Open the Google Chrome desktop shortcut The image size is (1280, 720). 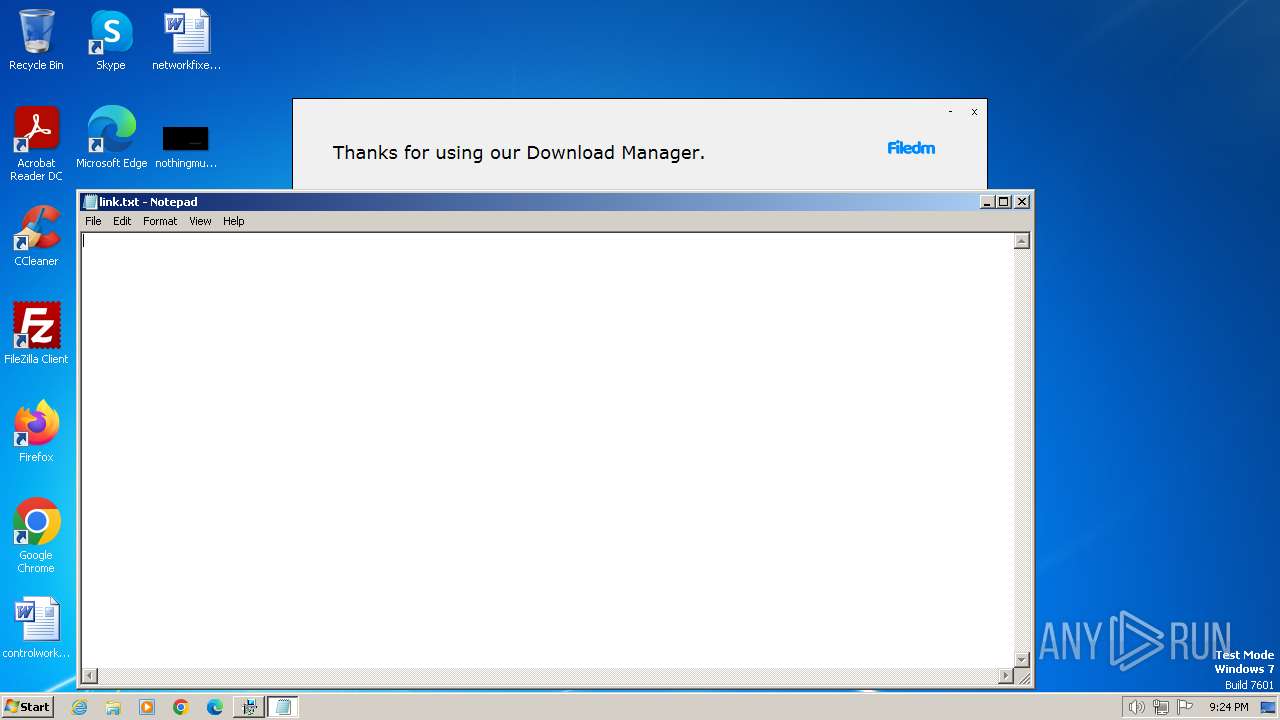pyautogui.click(x=36, y=536)
